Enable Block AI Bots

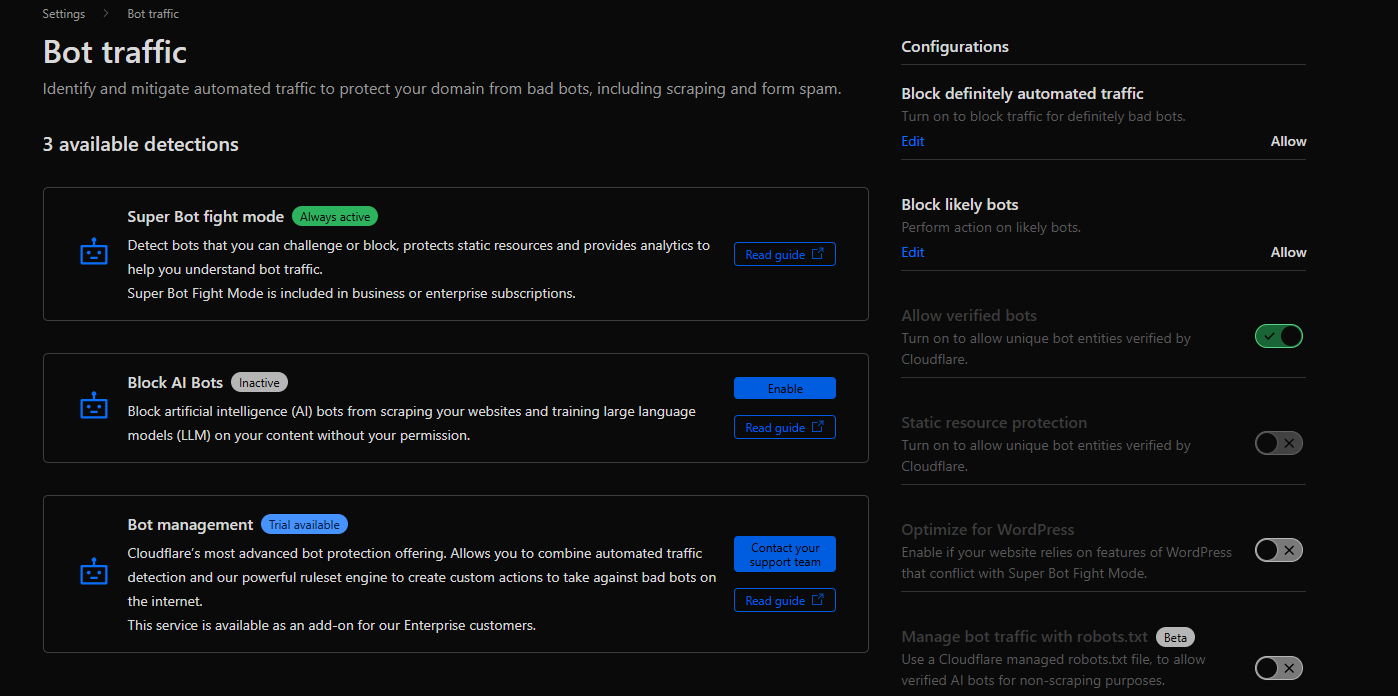[x=784, y=388]
